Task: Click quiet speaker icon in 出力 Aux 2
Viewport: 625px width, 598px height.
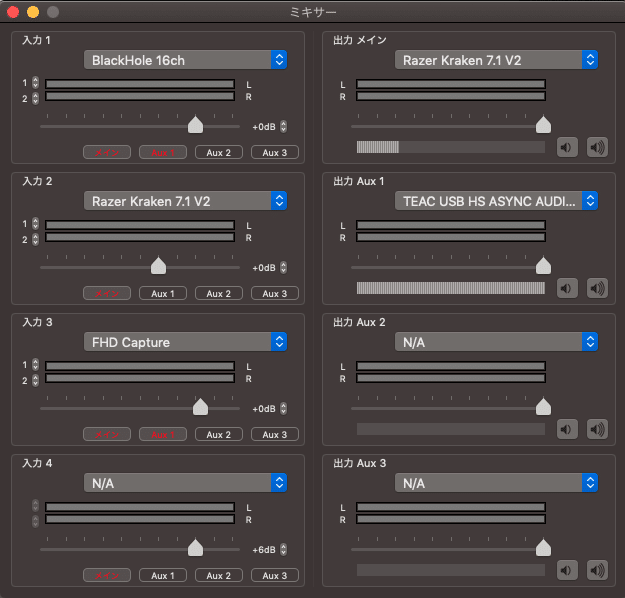Action: (567, 429)
